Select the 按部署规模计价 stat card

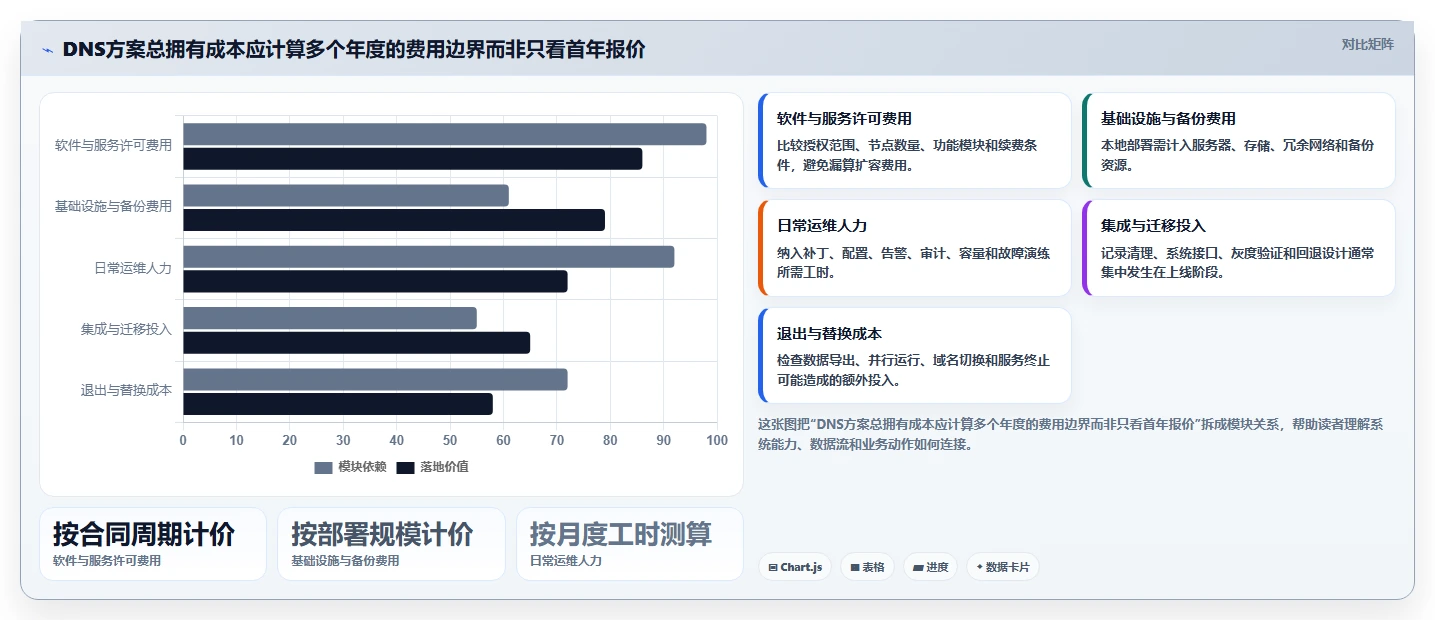(x=392, y=544)
